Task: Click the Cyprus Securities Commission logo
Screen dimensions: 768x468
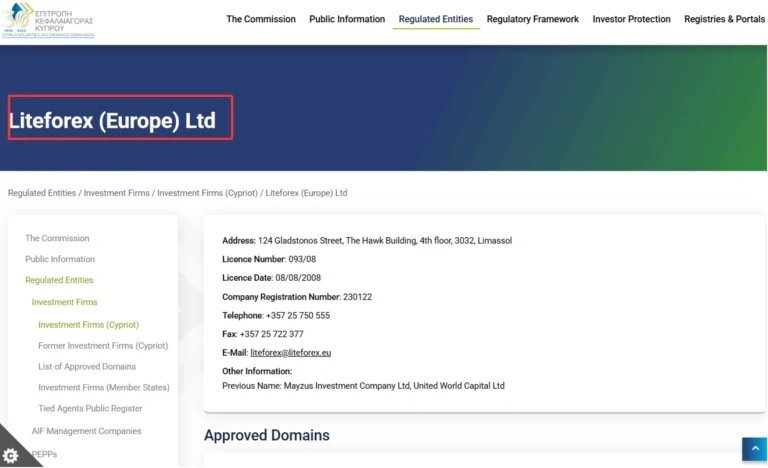Action: point(48,20)
